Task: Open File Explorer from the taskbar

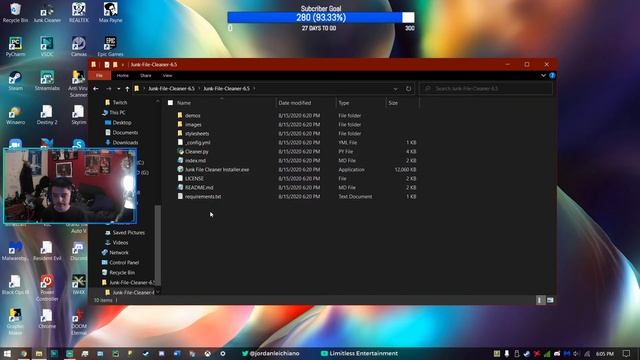Action: (39, 353)
